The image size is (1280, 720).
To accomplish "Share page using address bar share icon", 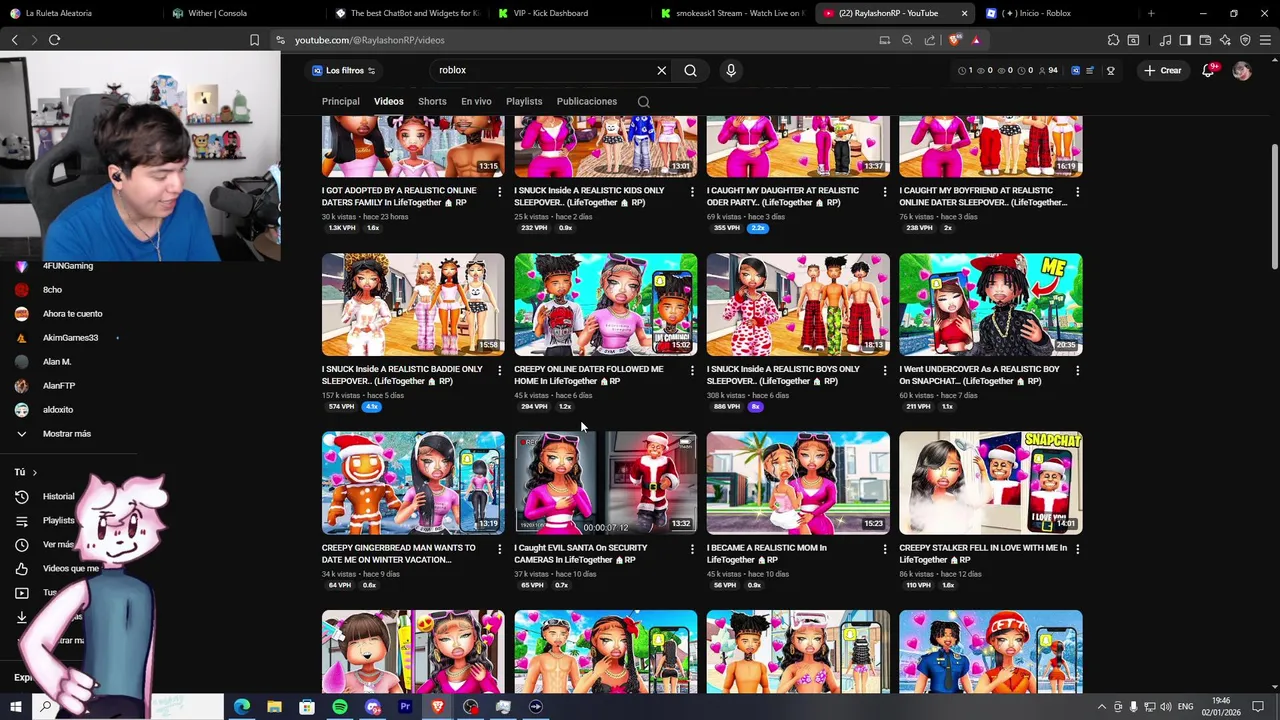I will [930, 40].
